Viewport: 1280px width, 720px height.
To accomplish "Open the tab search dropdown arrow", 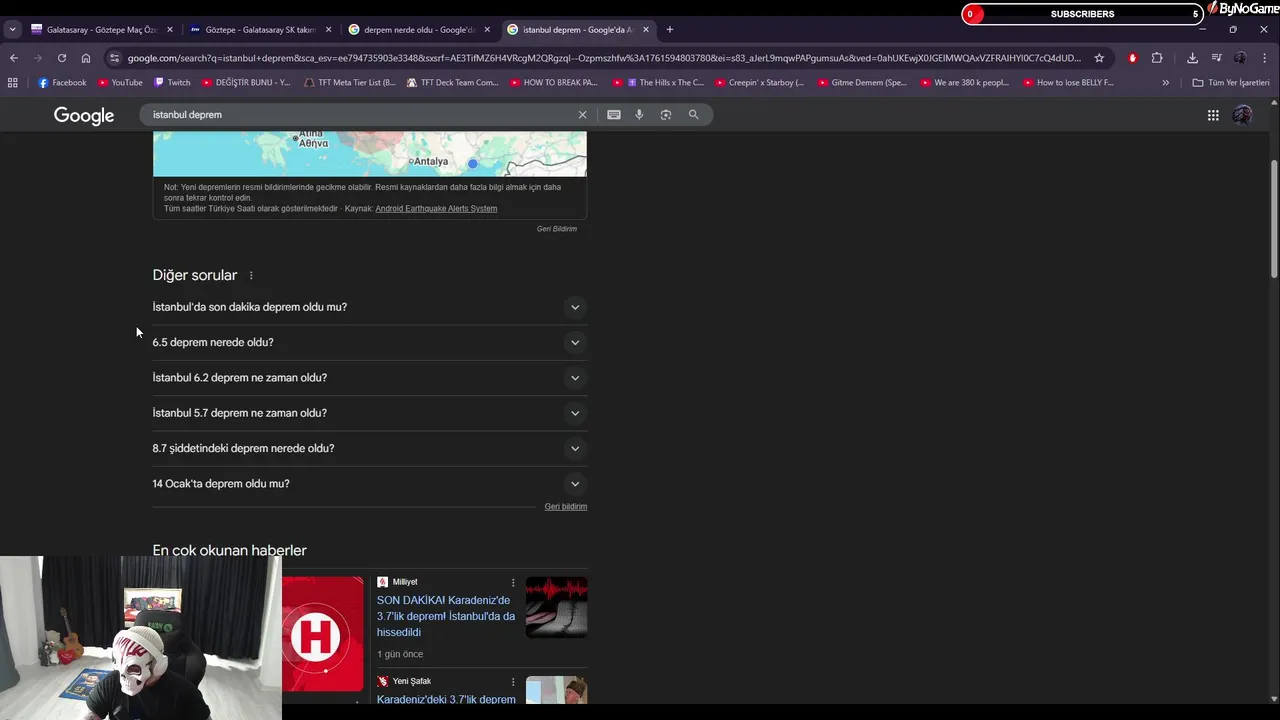I will click(x=12, y=30).
